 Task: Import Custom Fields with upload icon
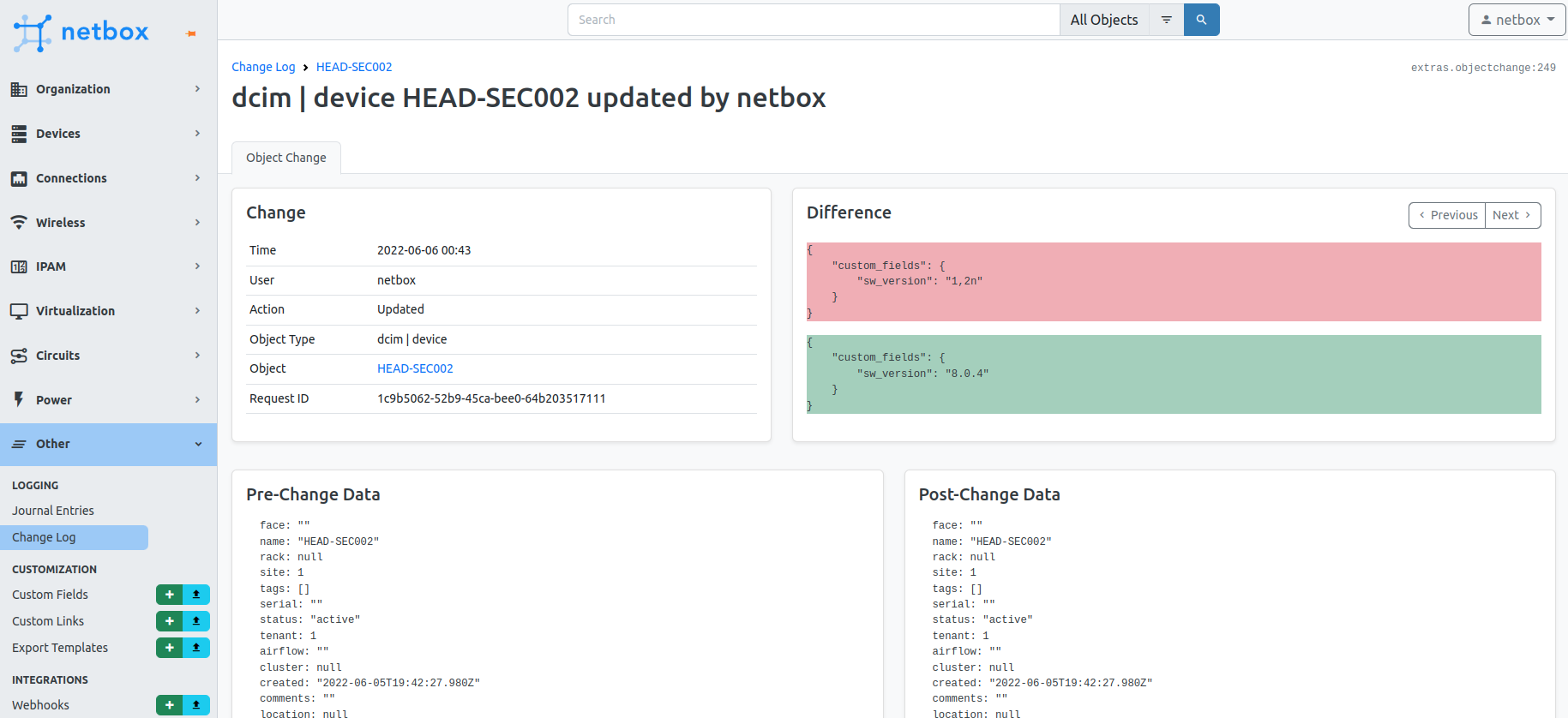coord(196,595)
